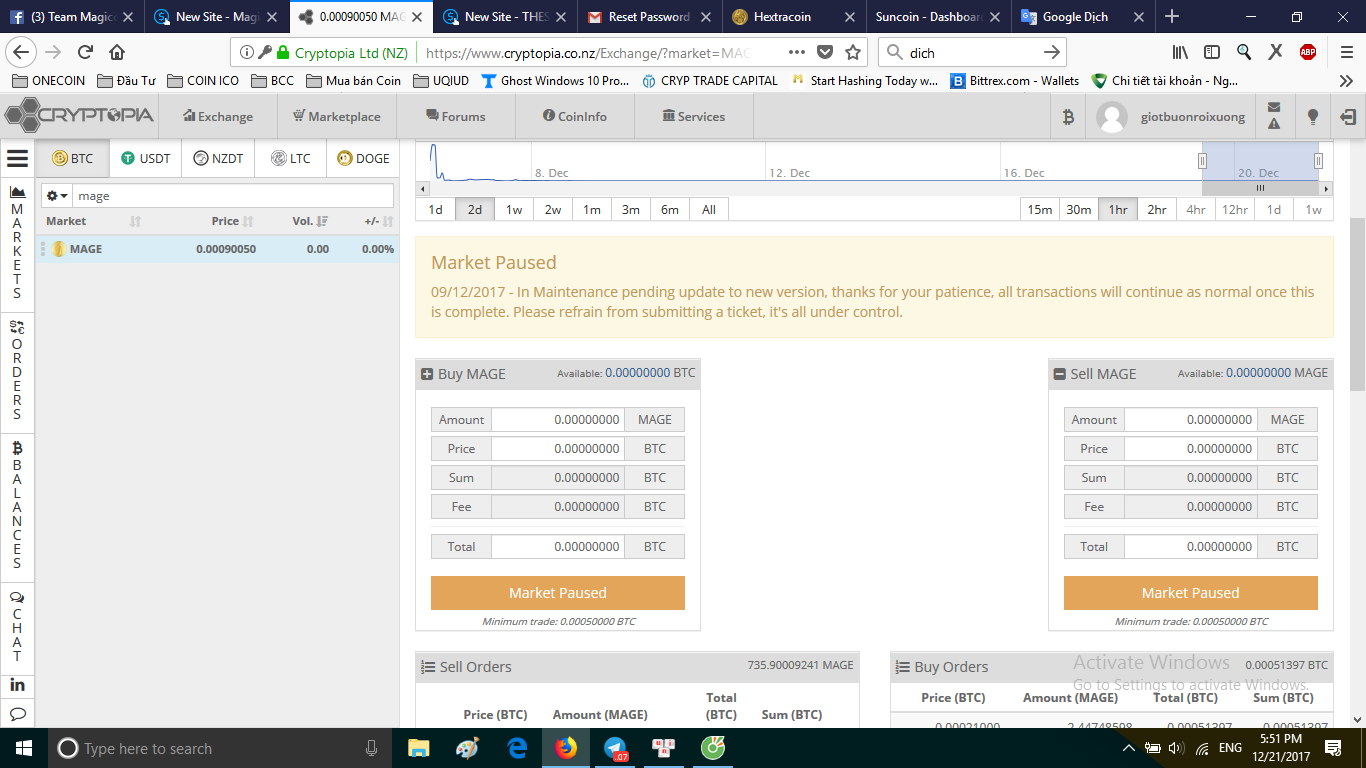Screen dimensions: 1366x768
Task: Set chart range to 2w
Action: (553, 209)
